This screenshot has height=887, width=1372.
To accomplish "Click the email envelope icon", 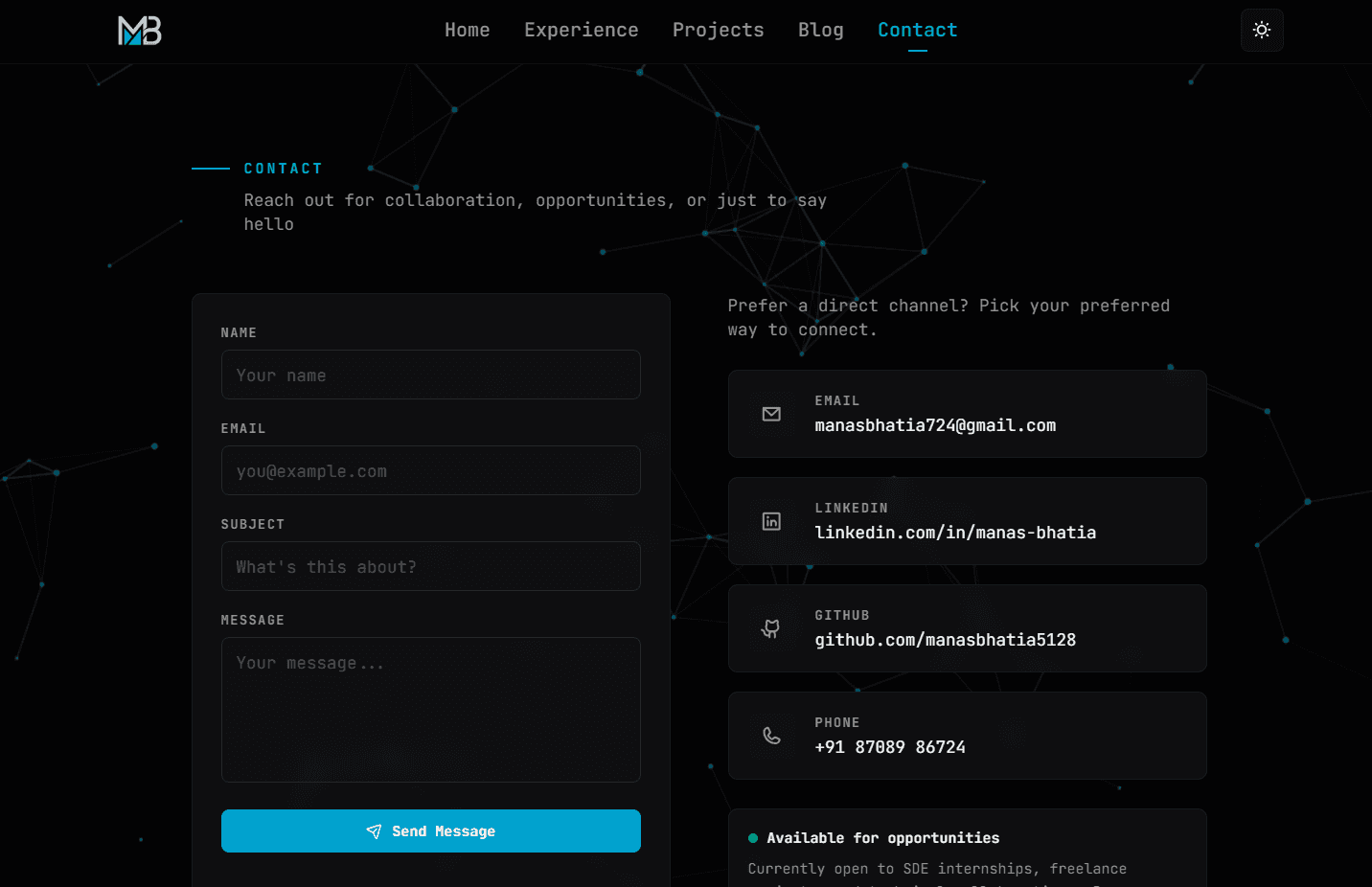I will tap(771, 414).
